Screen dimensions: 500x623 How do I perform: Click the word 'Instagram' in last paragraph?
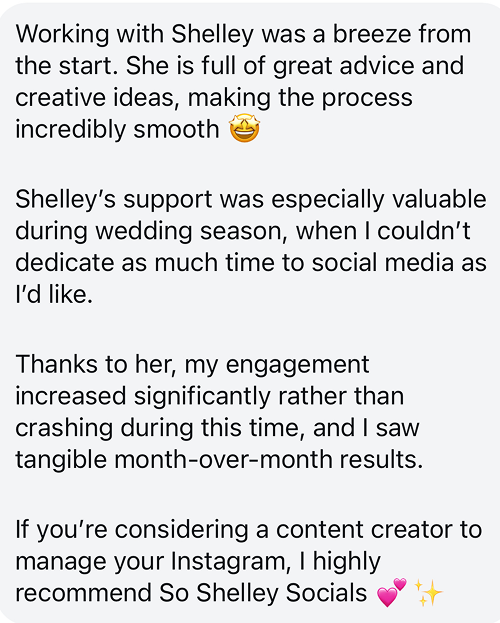click(228, 561)
